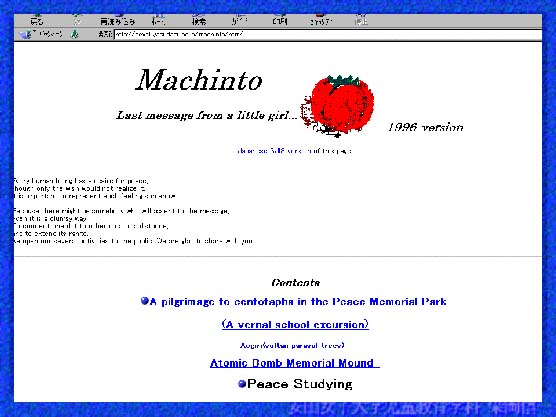The height and width of the screenshot is (417, 556).
Task: Follow '(A vernal school excursion)' link
Action: (295, 324)
